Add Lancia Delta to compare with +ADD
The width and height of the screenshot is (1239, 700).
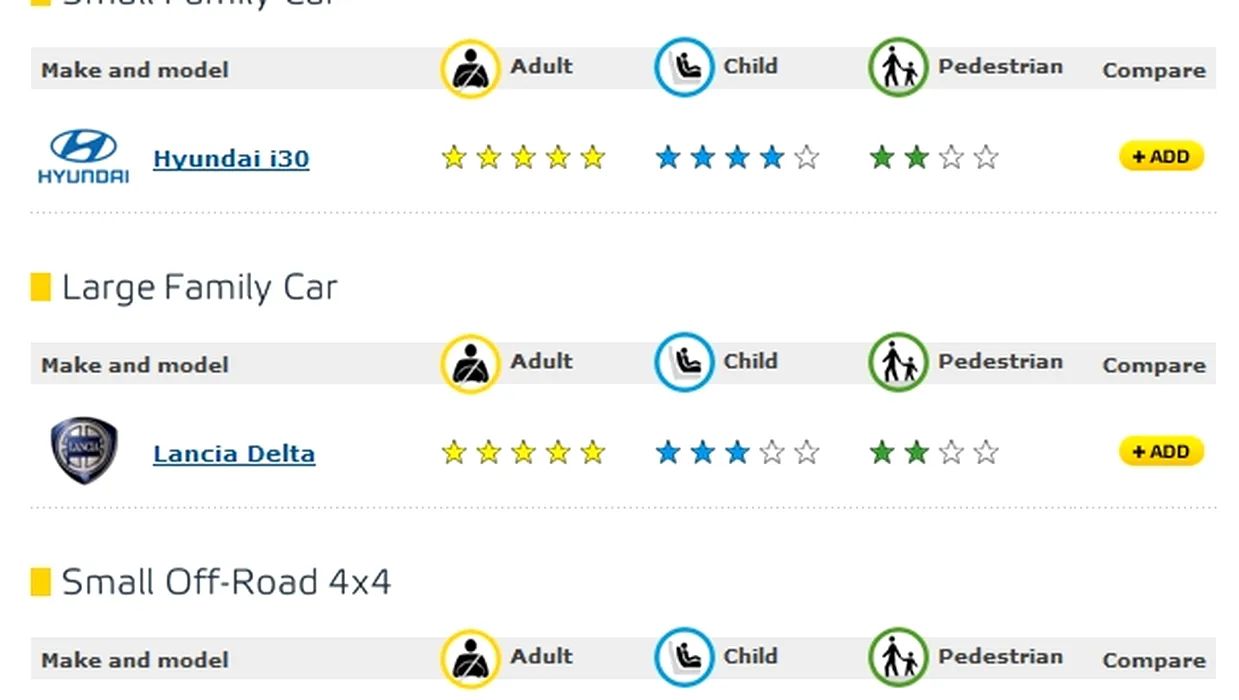click(1161, 451)
